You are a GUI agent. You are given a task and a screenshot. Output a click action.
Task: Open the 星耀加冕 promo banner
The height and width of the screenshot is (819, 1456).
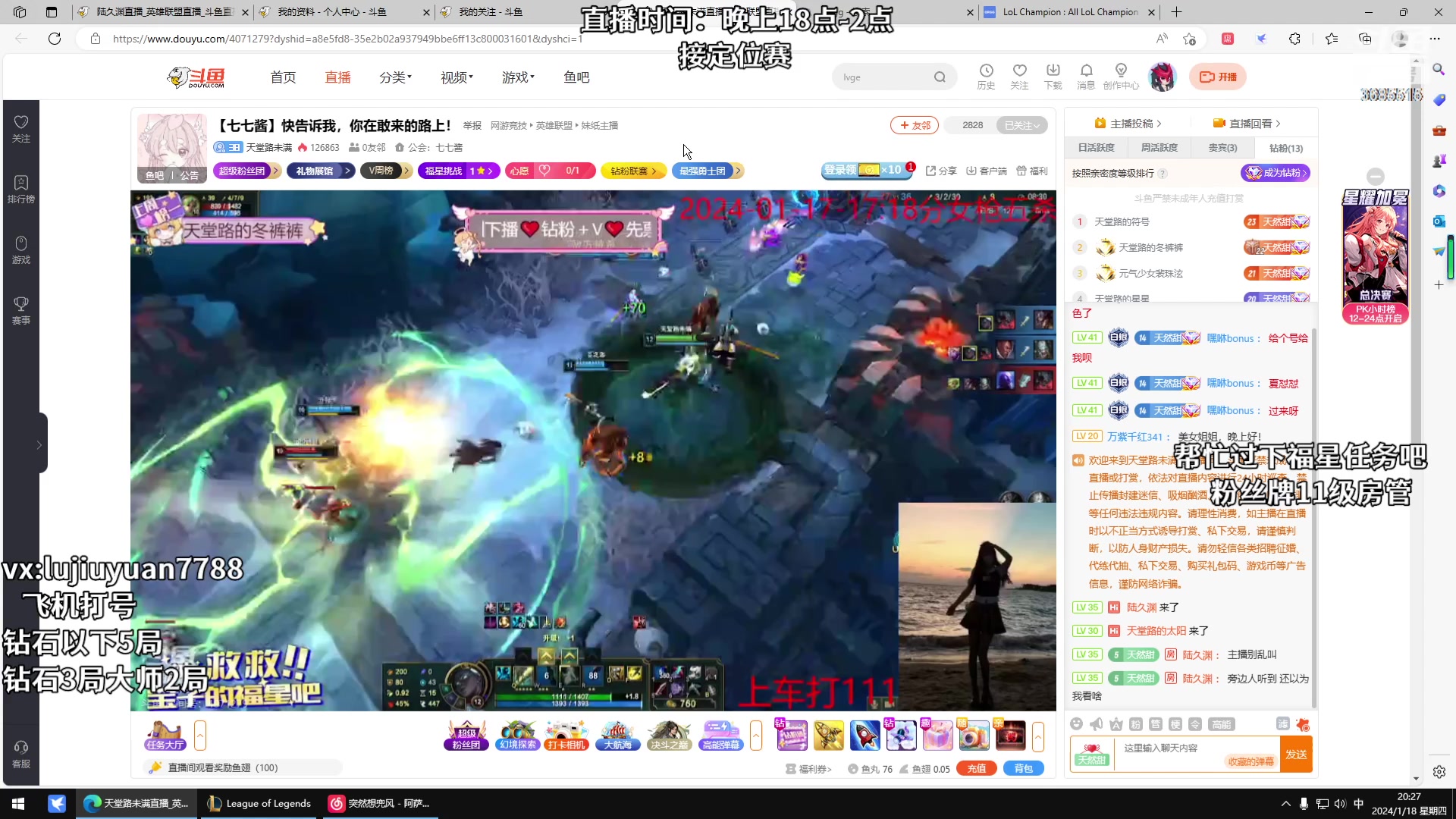pos(1375,256)
